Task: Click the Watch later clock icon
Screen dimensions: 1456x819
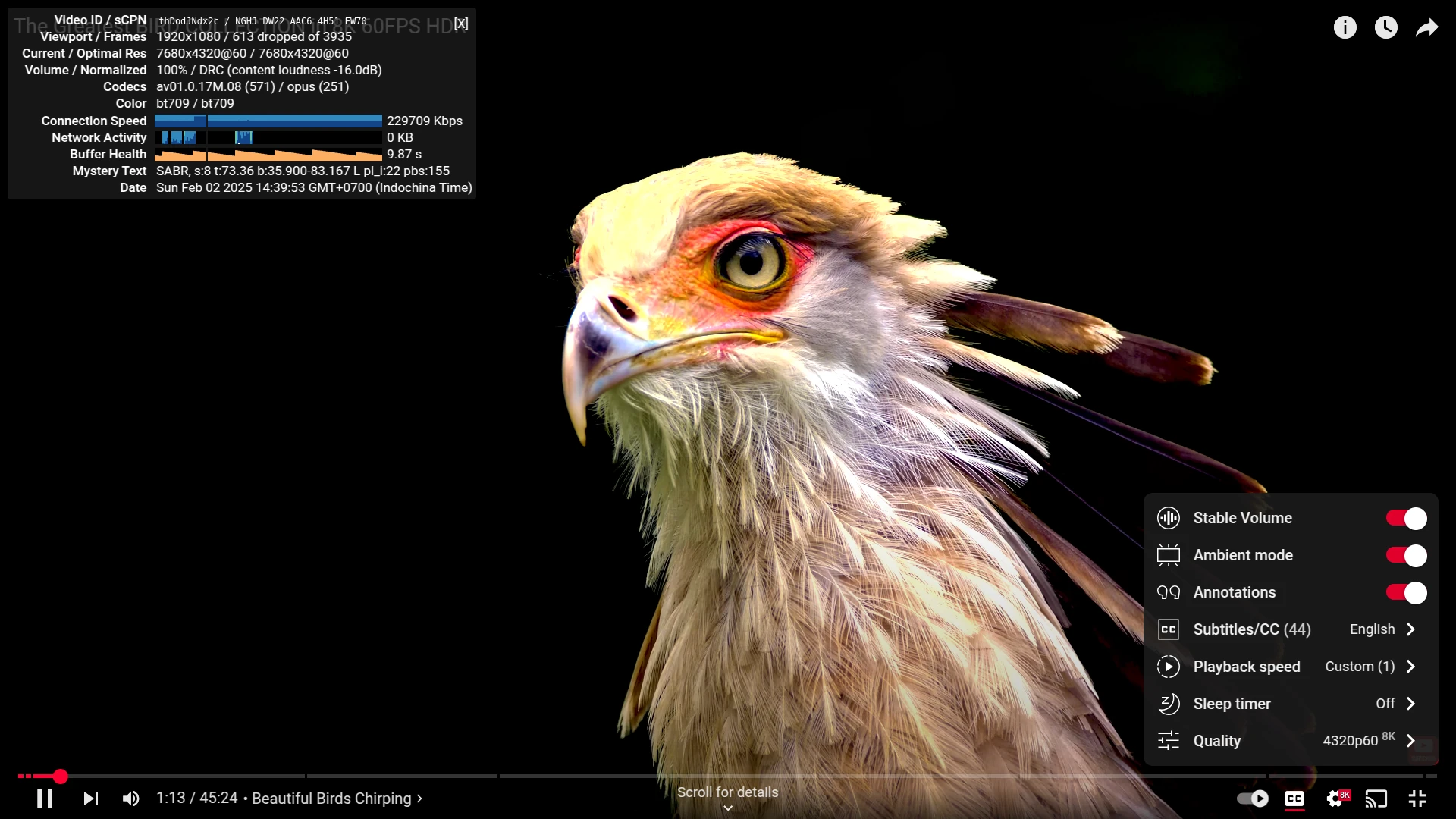Action: (x=1386, y=27)
